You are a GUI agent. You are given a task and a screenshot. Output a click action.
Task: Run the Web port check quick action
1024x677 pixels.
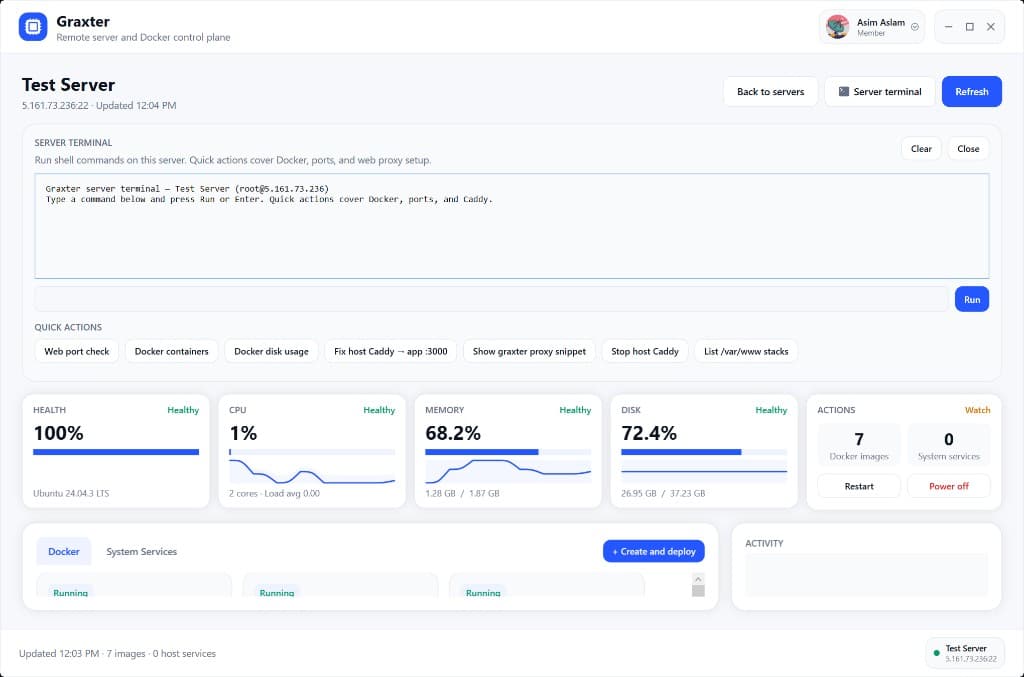(76, 351)
